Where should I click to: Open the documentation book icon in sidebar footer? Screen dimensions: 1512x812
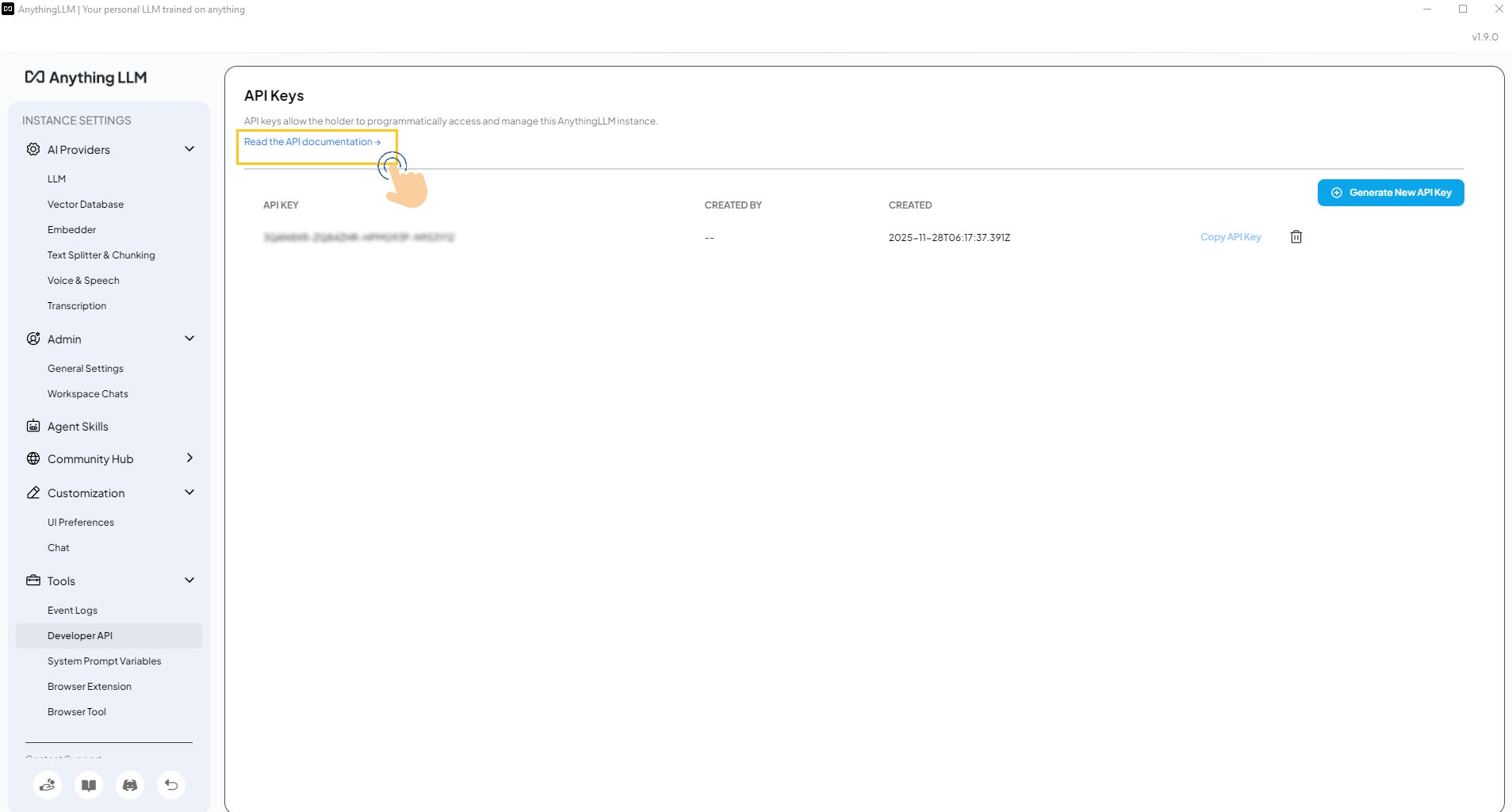(88, 785)
